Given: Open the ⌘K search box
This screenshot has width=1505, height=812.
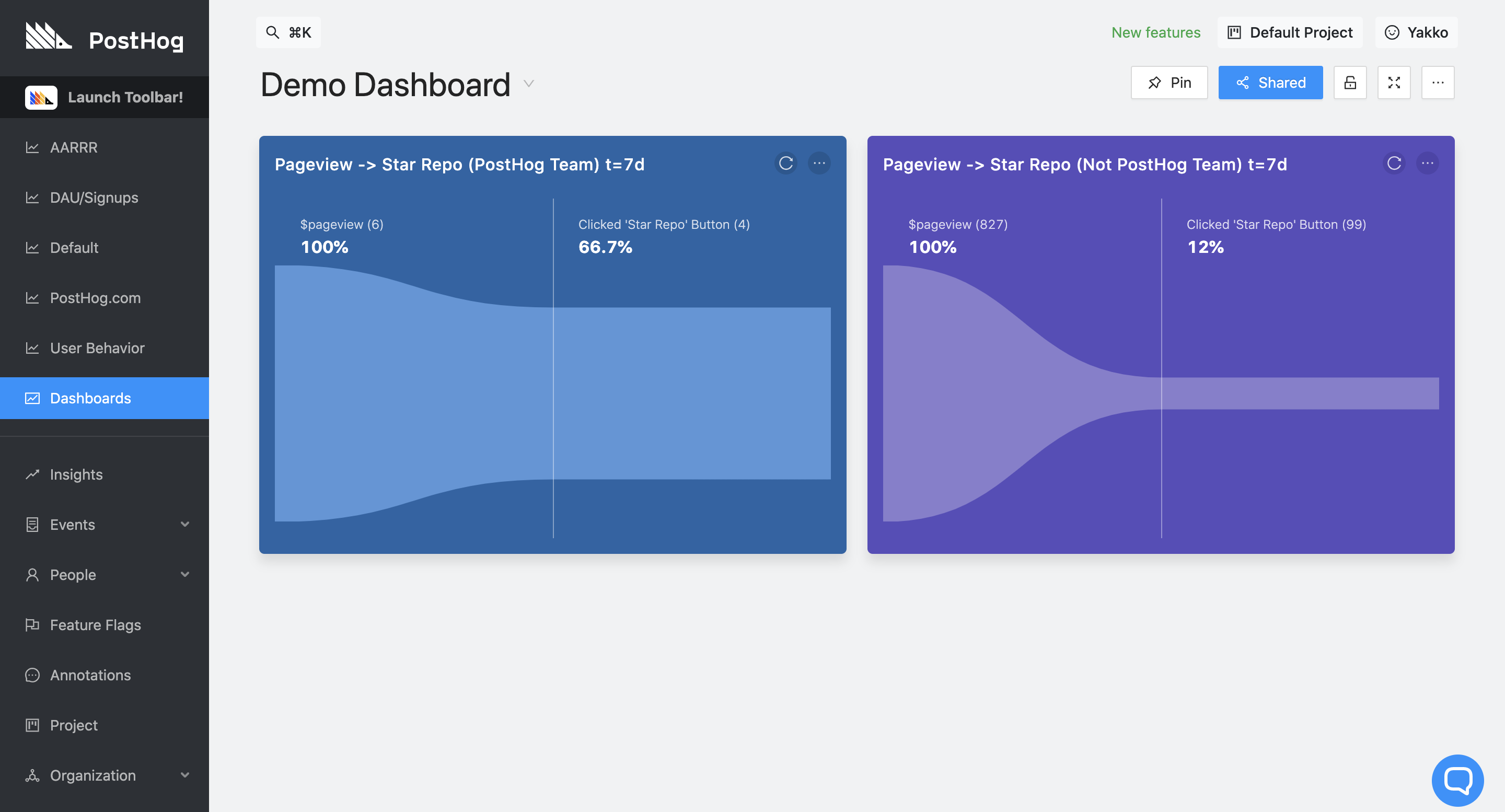Looking at the screenshot, I should pyautogui.click(x=288, y=32).
